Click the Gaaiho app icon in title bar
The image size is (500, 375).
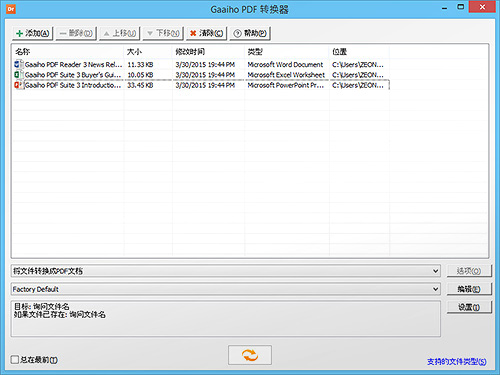point(11,9)
